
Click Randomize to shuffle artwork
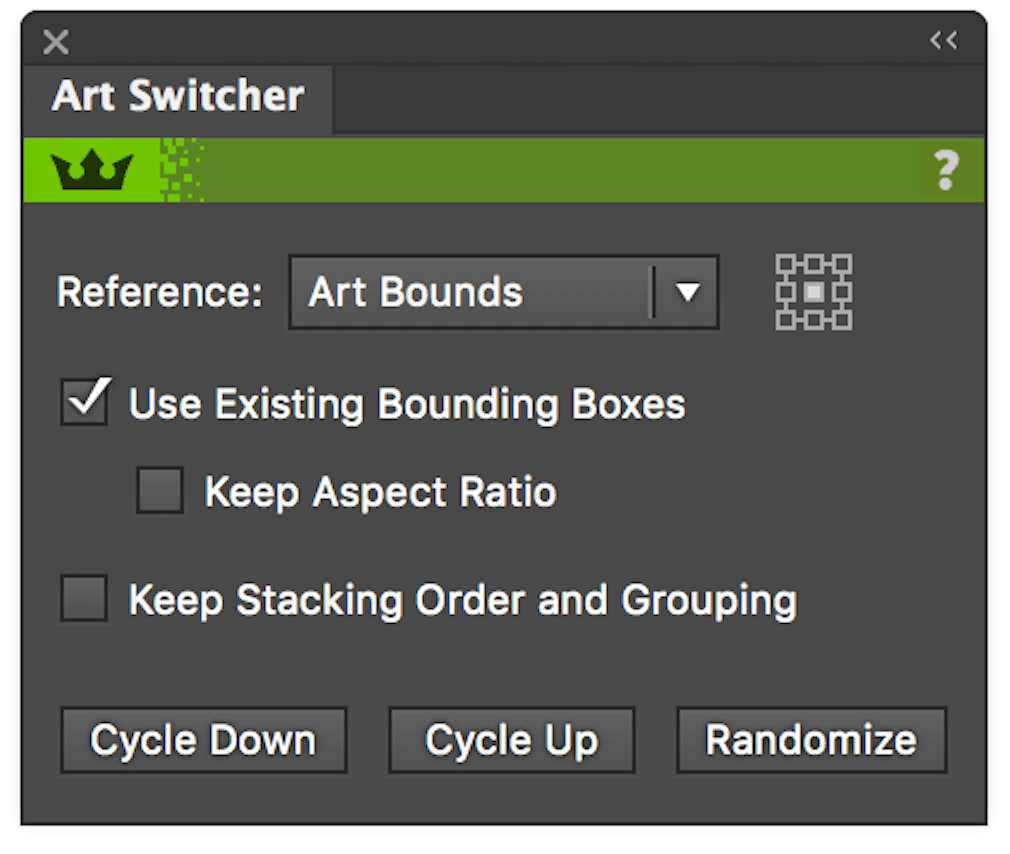tap(811, 740)
